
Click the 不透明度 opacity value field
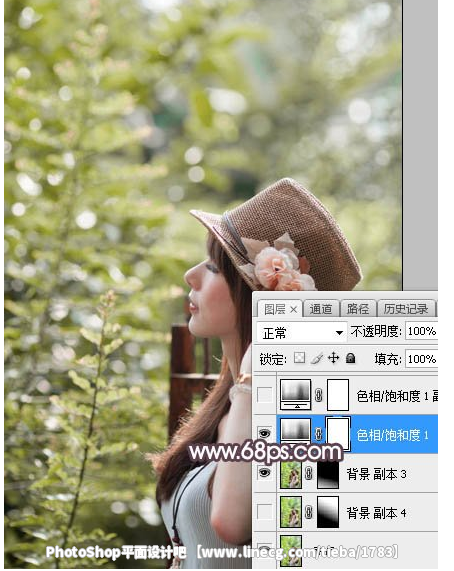pos(422,331)
